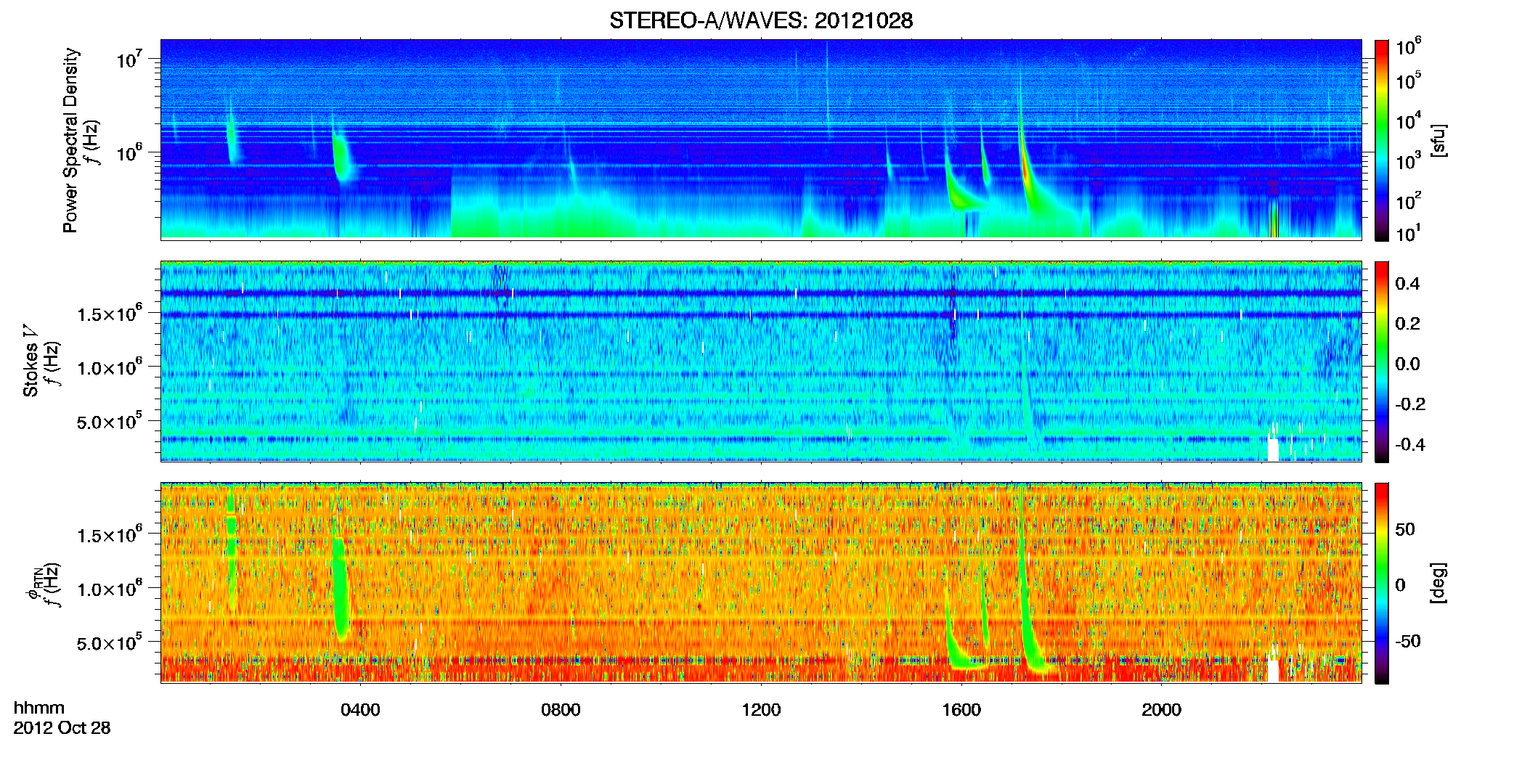This screenshot has height=784, width=1522.
Task: Select the 0.0 Stokes colorbar label
Action: click(x=1407, y=364)
